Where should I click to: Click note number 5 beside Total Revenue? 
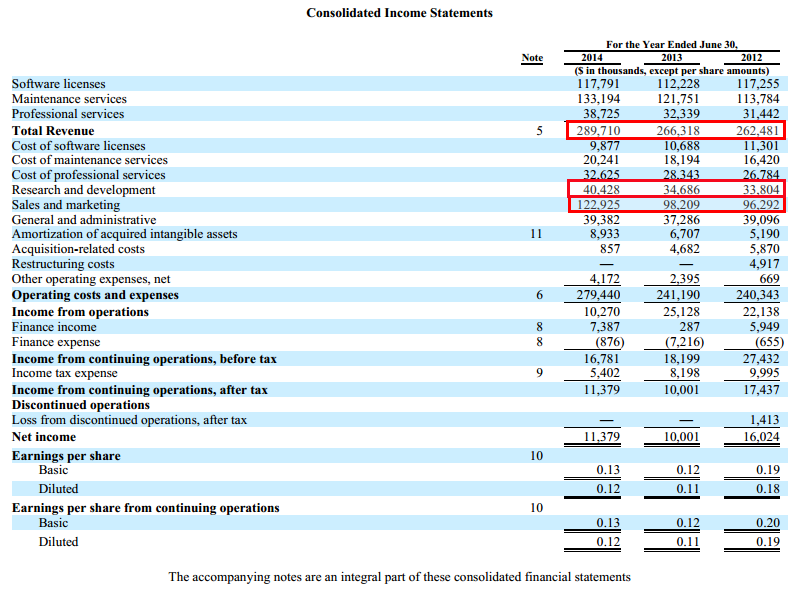[540, 131]
